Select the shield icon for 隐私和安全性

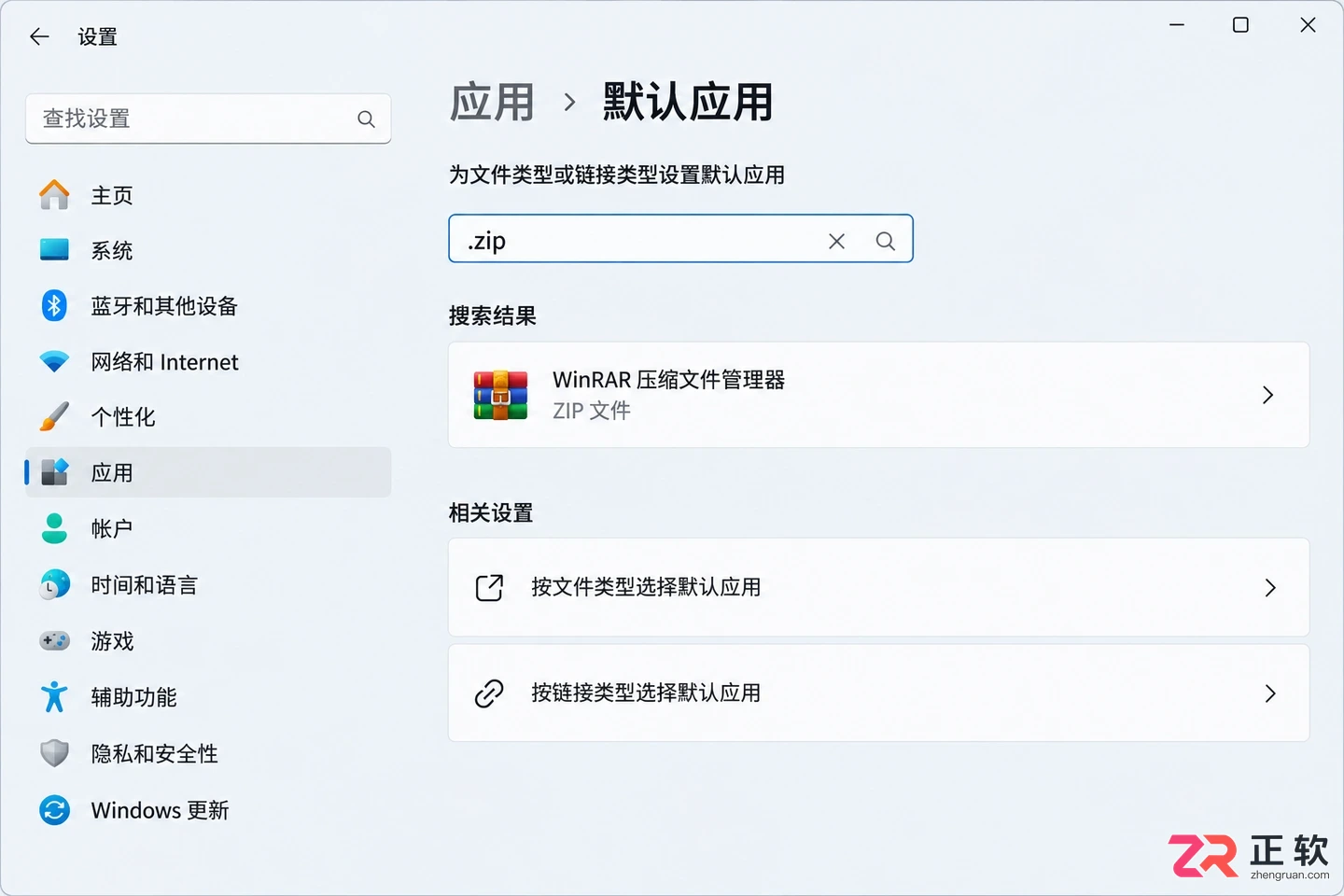pyautogui.click(x=54, y=753)
